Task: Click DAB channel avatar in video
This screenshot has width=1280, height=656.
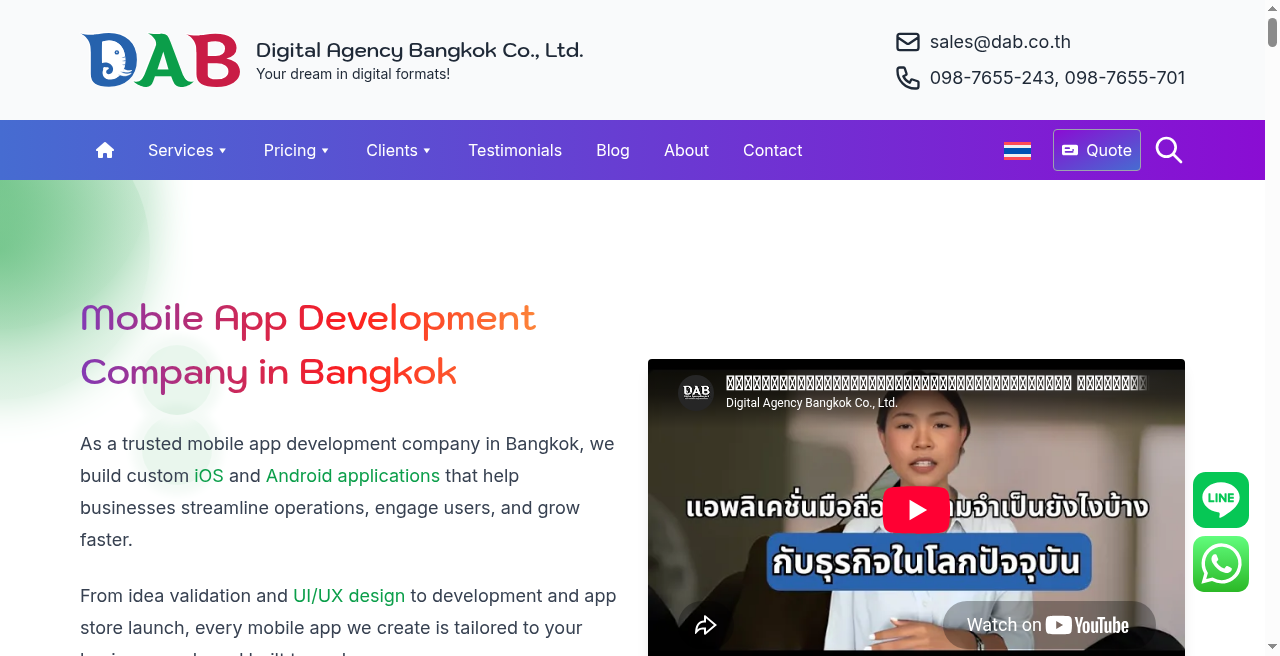Action: click(x=696, y=391)
